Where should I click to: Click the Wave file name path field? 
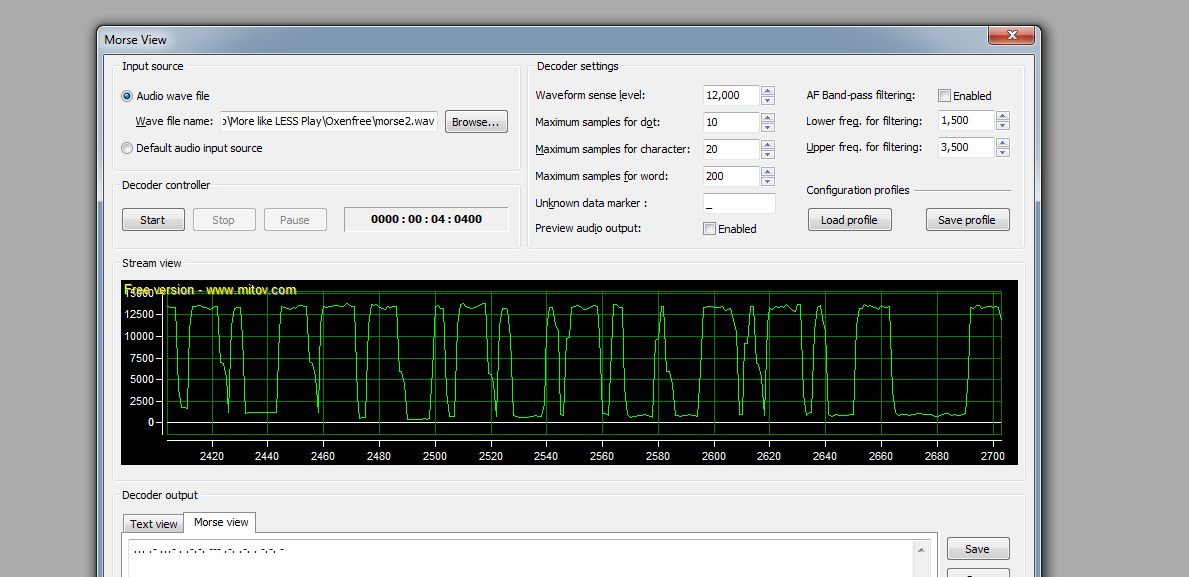[x=329, y=121]
